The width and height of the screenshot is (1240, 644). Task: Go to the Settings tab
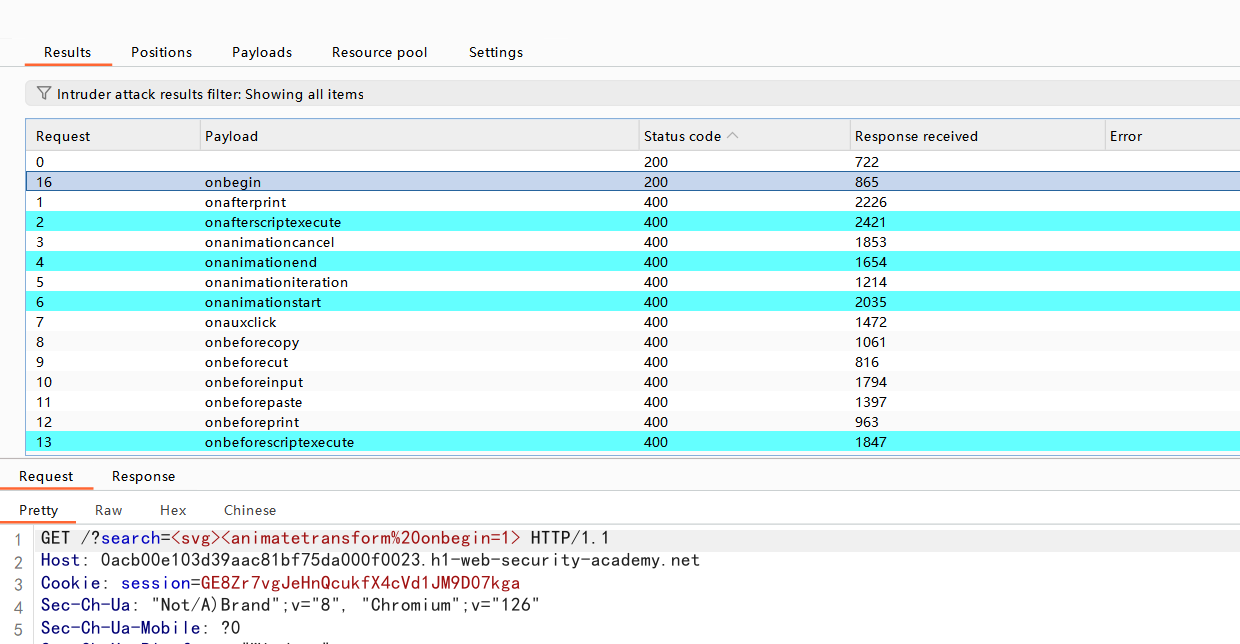(495, 52)
